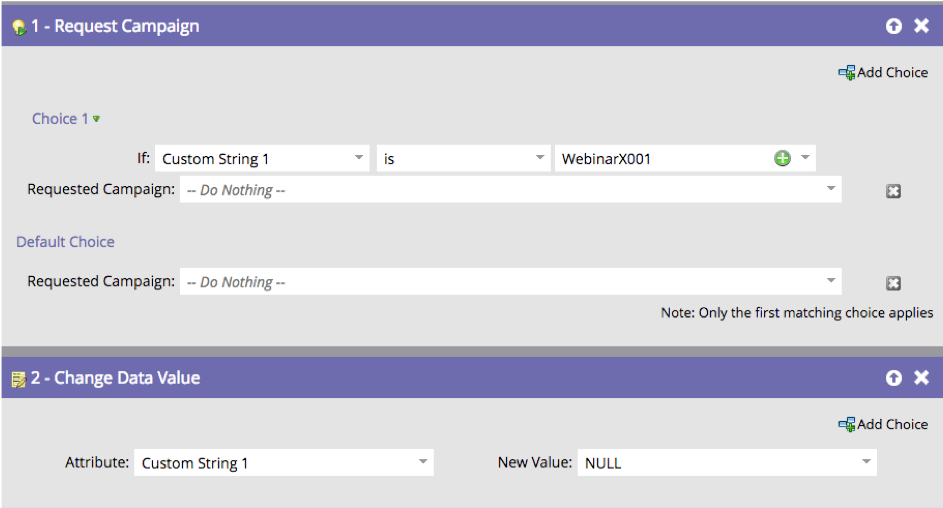Viewport: 943px width, 508px height.
Task: Add Choice to Request Campaign step
Action: [884, 72]
